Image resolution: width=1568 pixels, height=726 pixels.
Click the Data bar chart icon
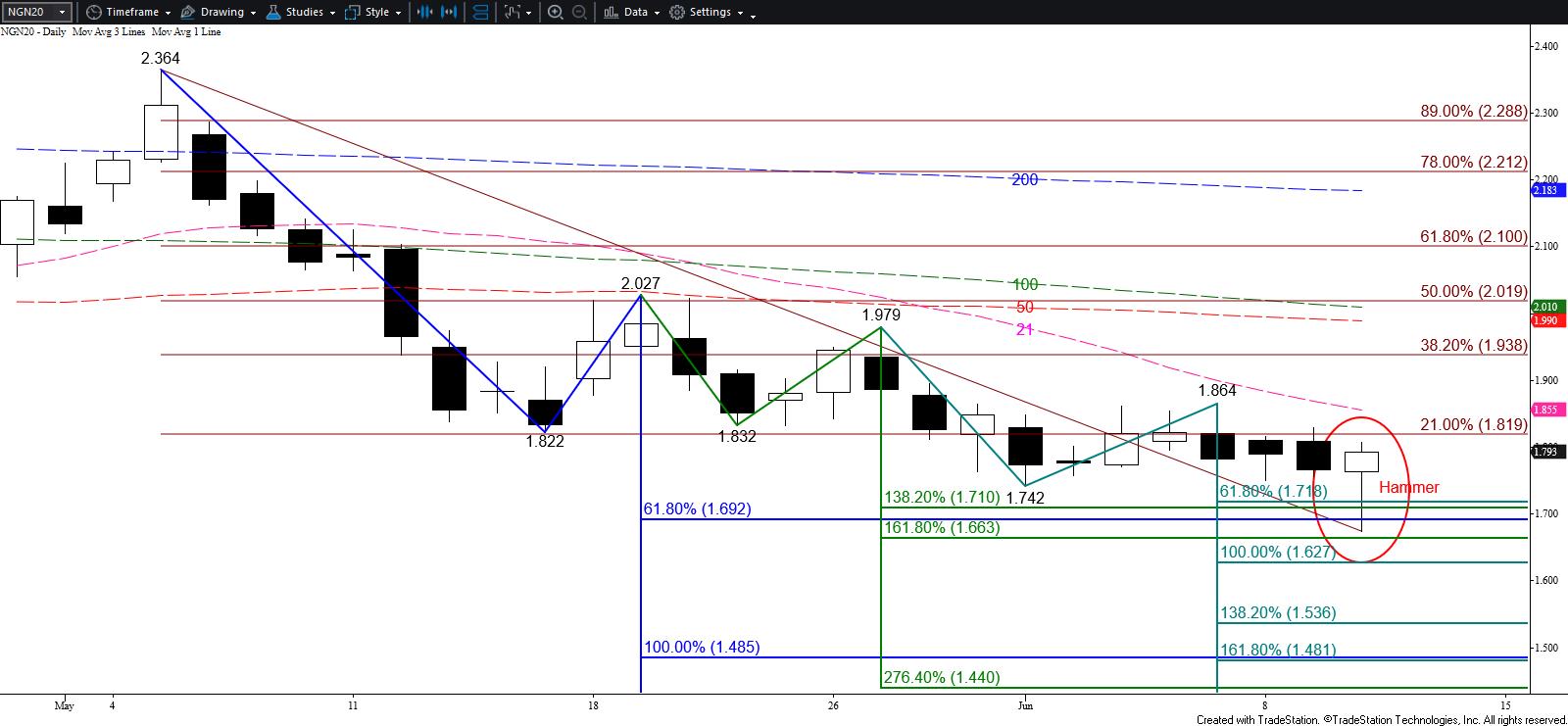click(611, 13)
